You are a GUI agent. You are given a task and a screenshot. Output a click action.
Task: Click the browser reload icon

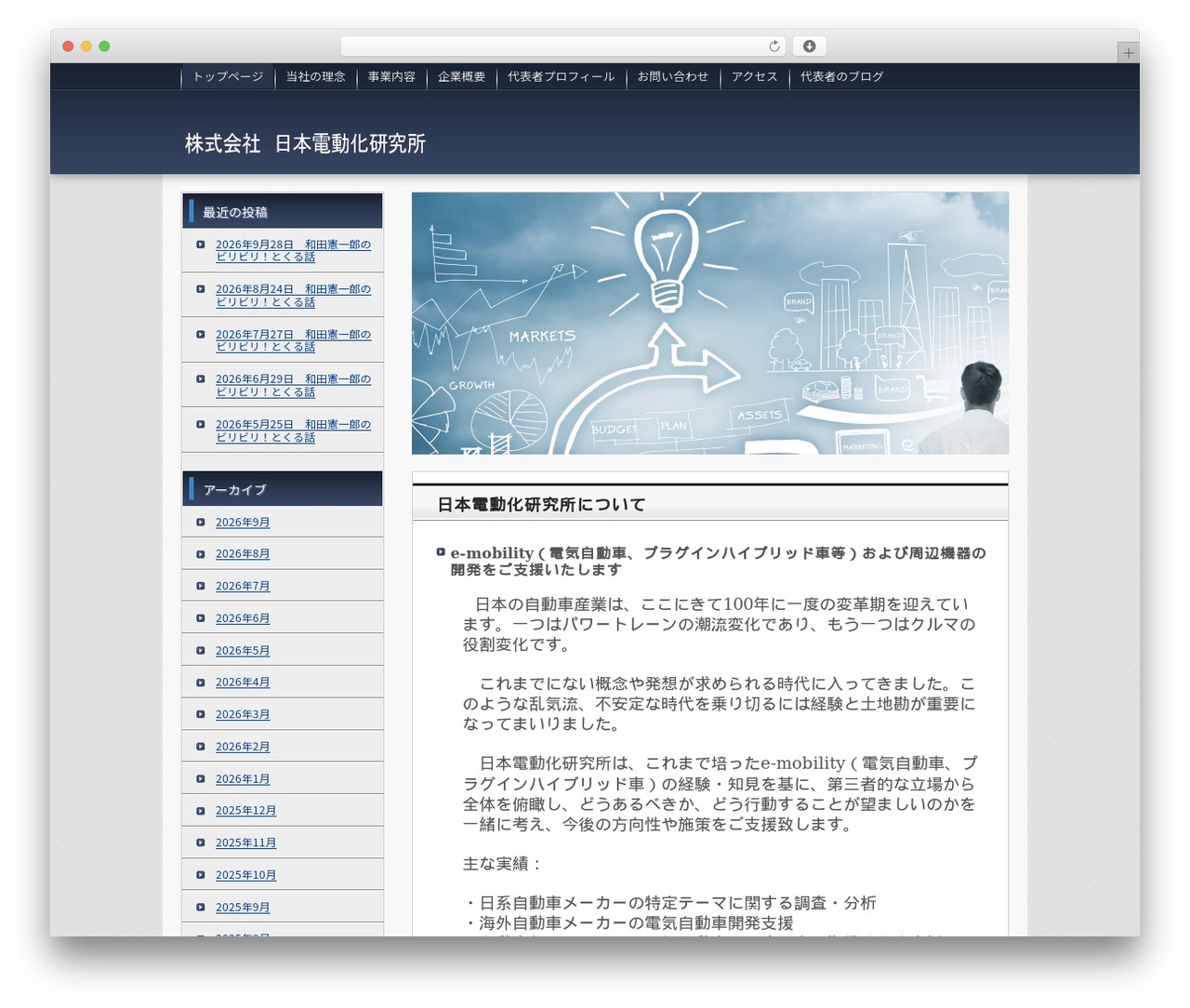click(x=774, y=46)
